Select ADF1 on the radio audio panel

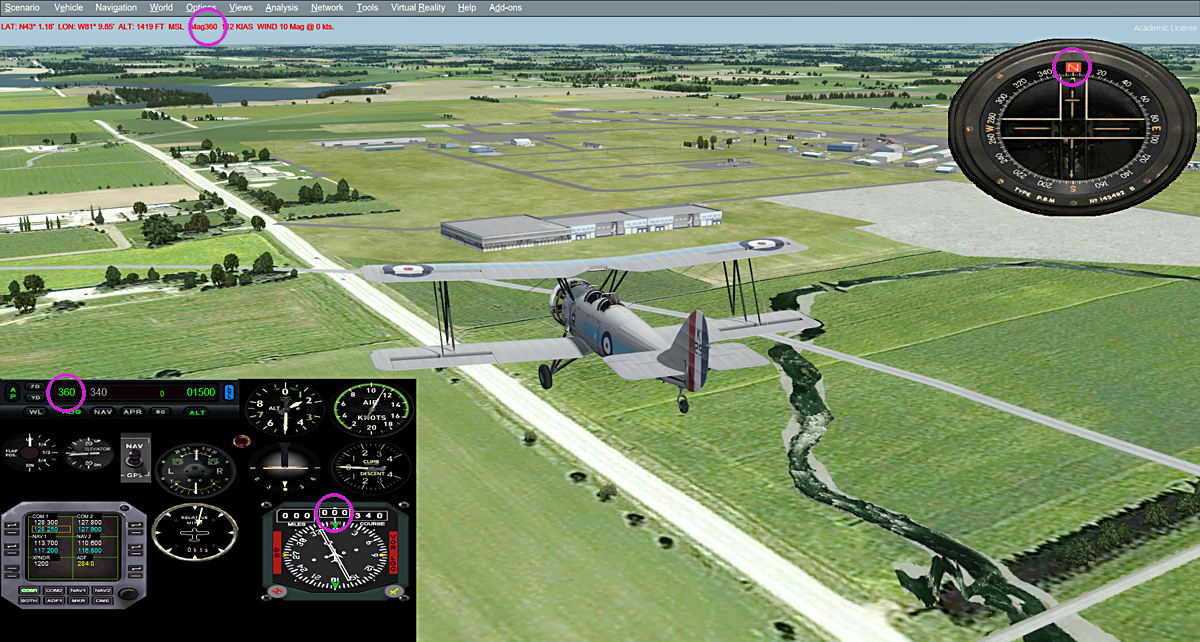click(54, 600)
